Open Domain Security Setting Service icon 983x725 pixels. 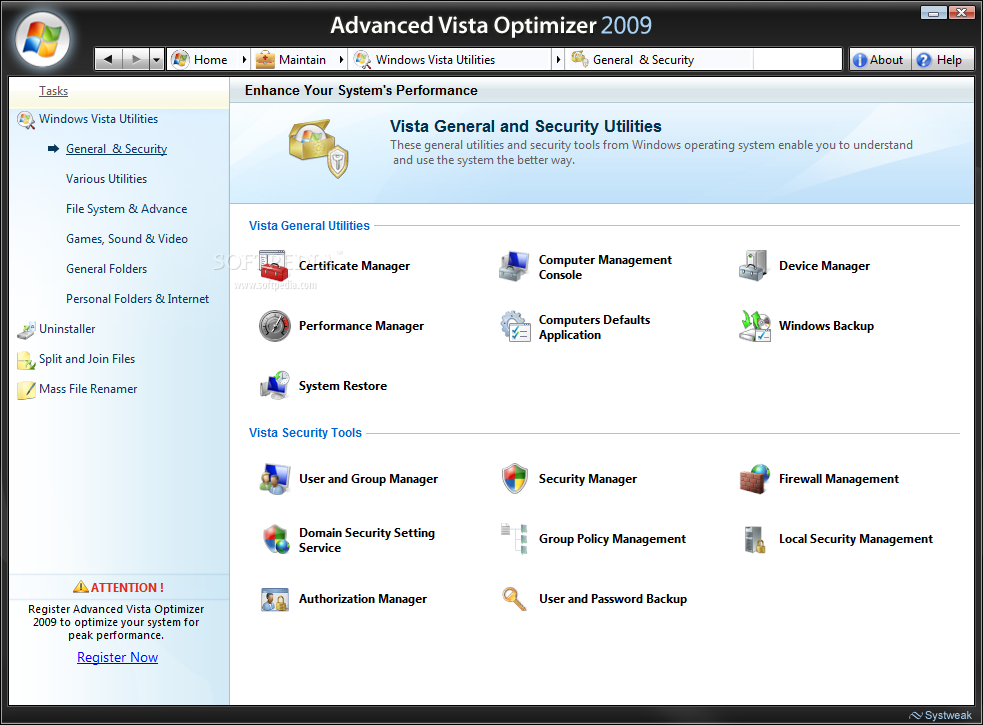pos(275,539)
